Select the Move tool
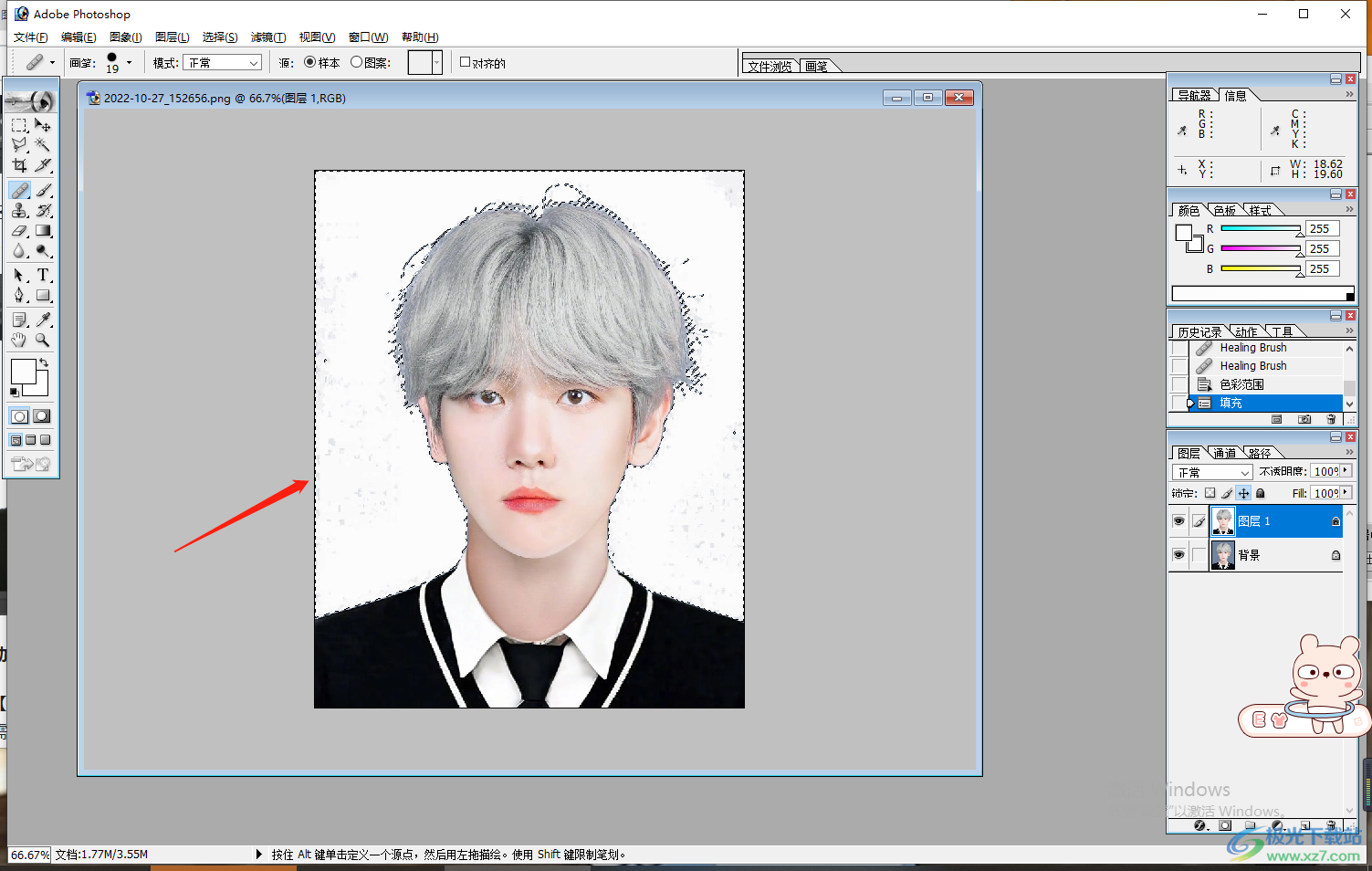The height and width of the screenshot is (871, 1372). [43, 125]
